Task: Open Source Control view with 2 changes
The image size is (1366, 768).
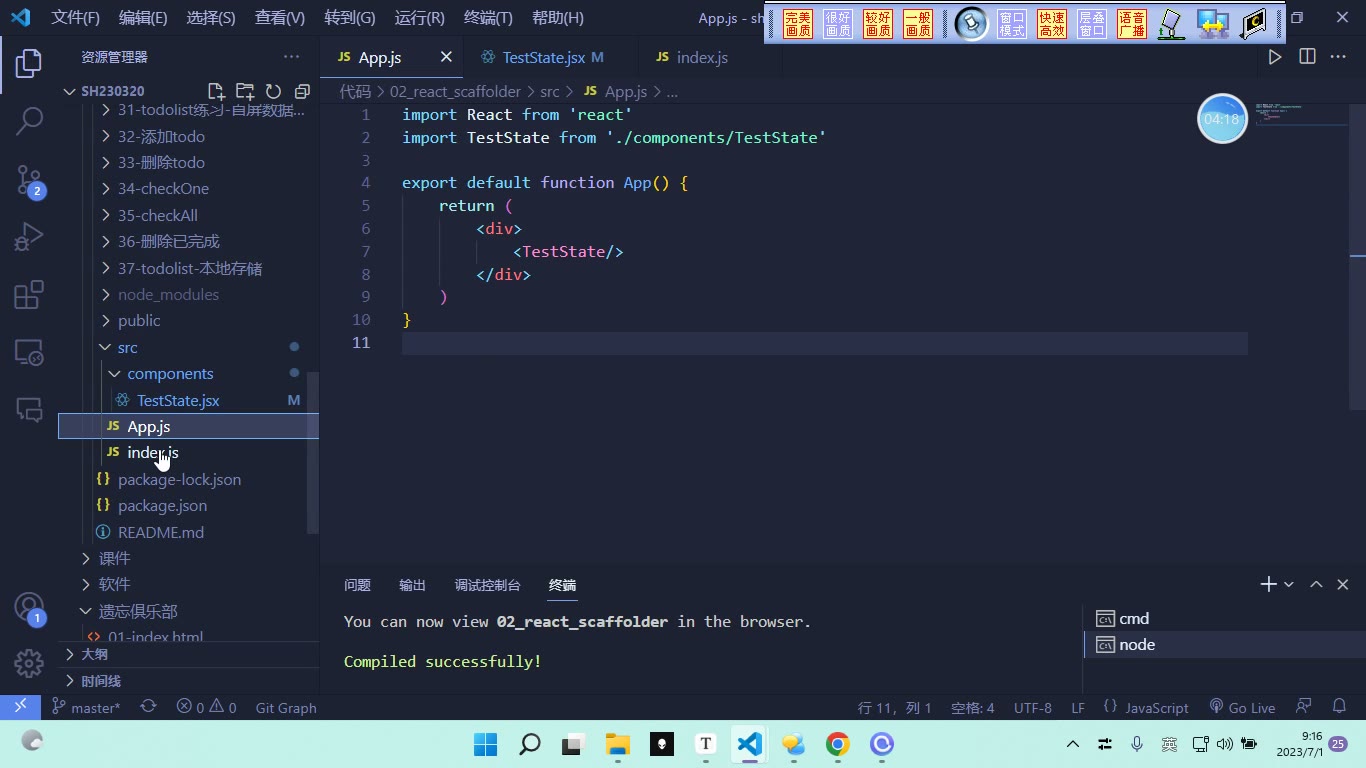Action: [29, 181]
